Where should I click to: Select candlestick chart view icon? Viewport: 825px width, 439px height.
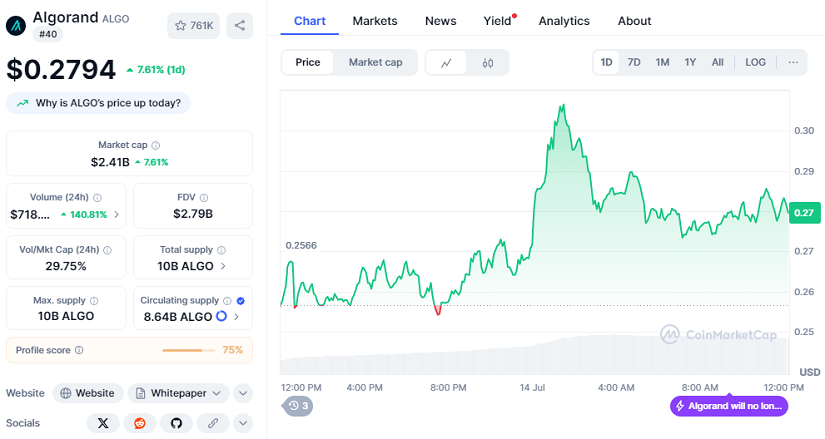(488, 63)
